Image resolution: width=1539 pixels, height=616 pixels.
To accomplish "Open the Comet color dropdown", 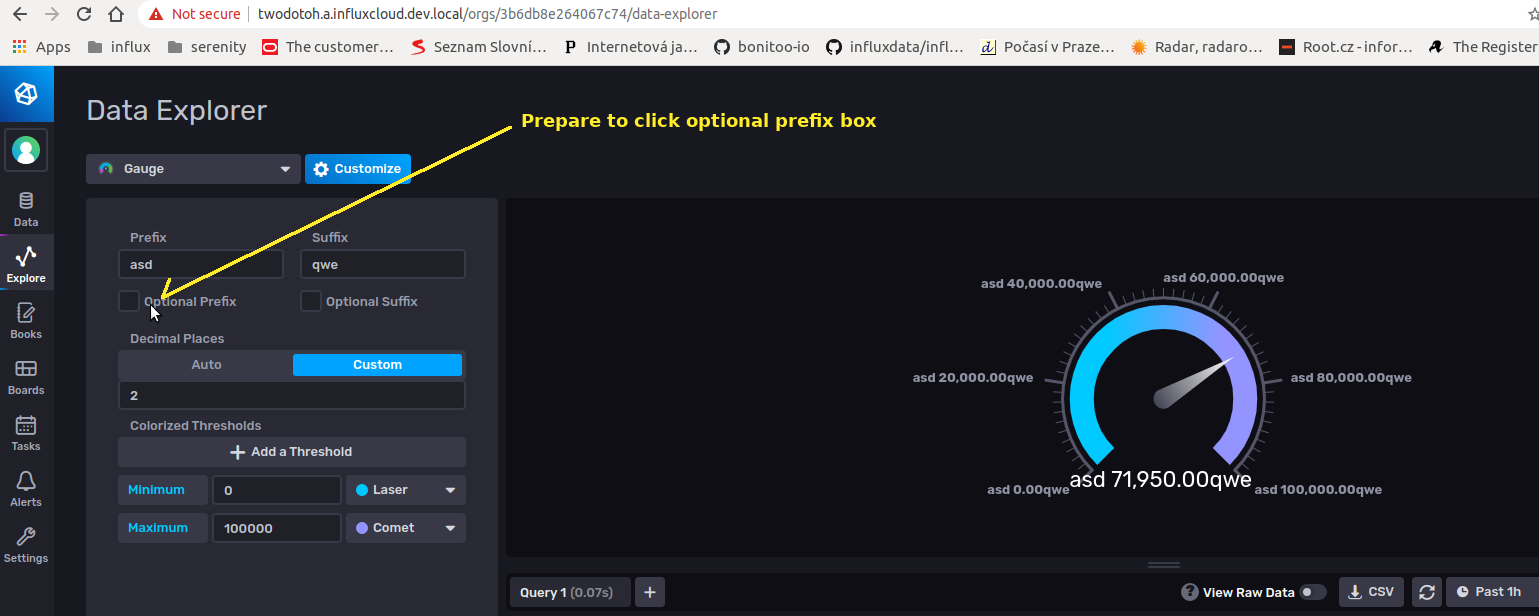I will pos(405,527).
